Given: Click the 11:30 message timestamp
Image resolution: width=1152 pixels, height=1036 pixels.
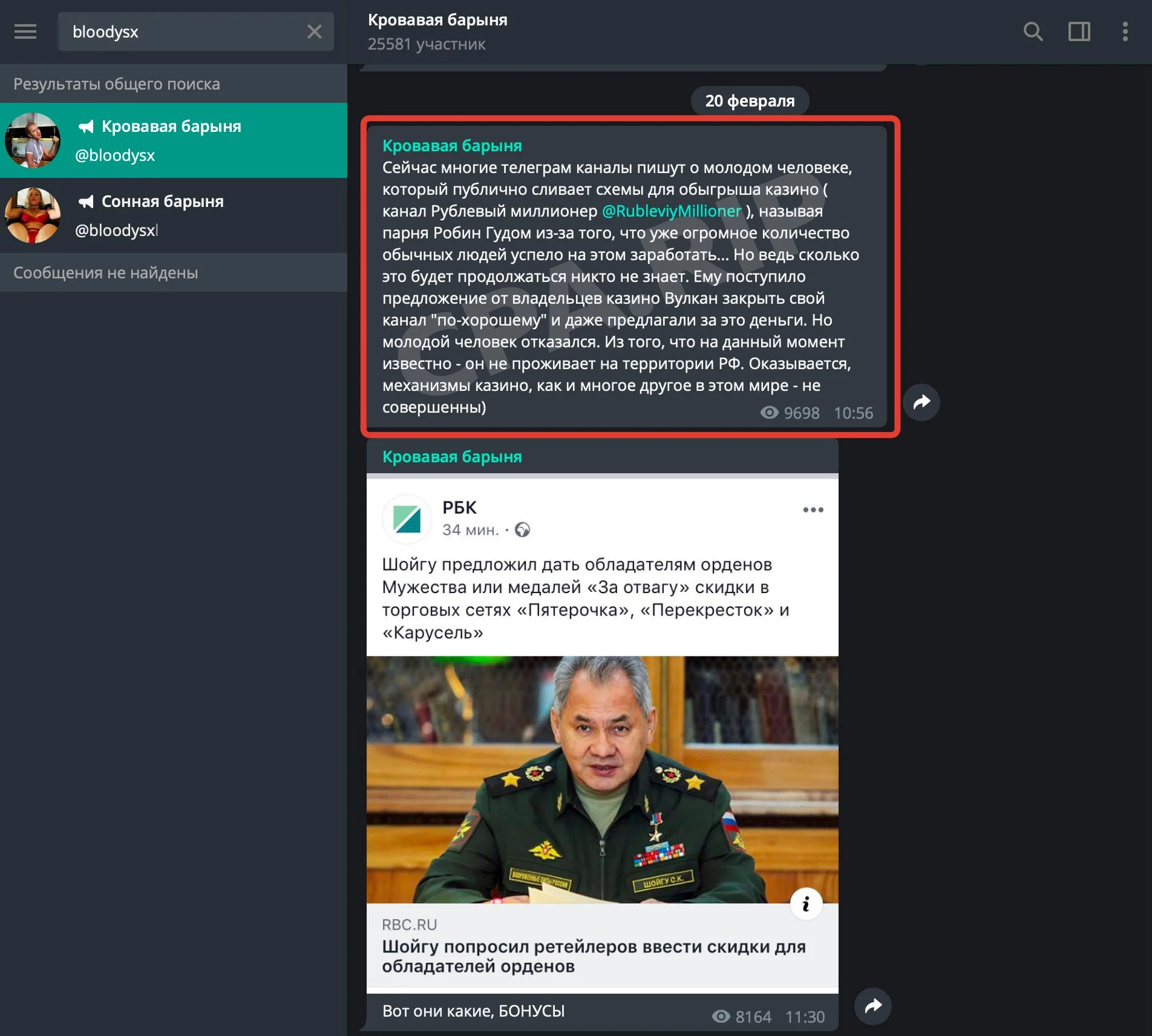Looking at the screenshot, I should point(805,1017).
